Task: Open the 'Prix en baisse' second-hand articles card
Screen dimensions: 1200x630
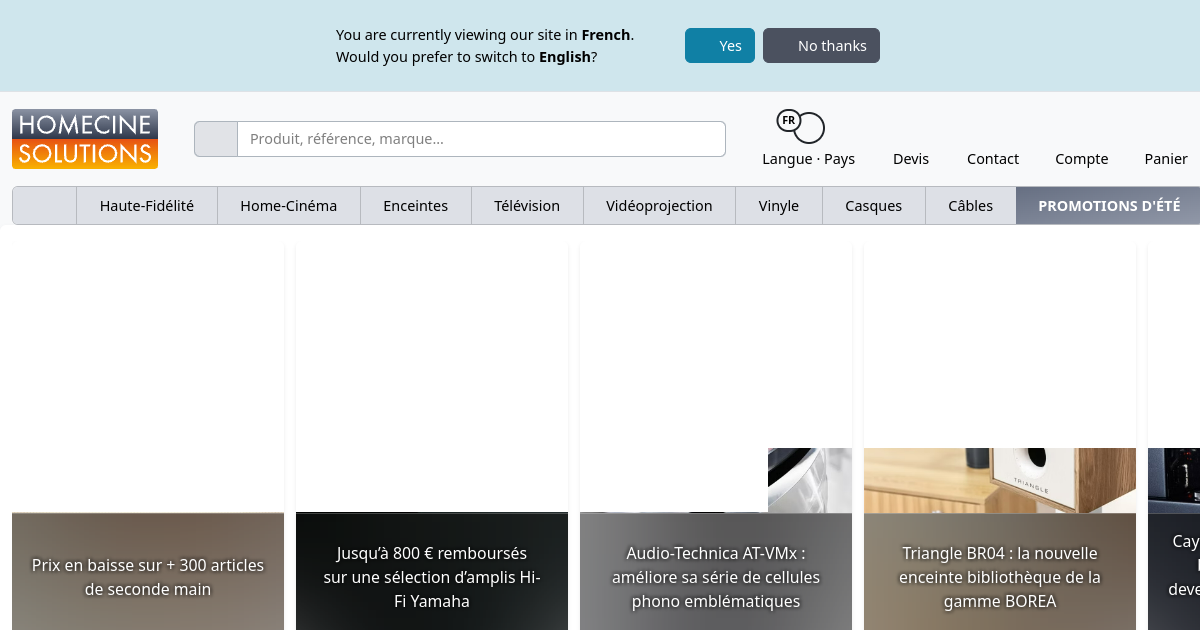Action: [x=148, y=436]
